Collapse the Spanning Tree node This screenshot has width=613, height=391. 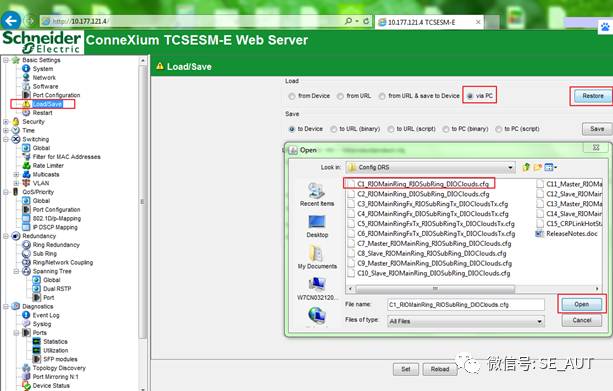pos(16,271)
